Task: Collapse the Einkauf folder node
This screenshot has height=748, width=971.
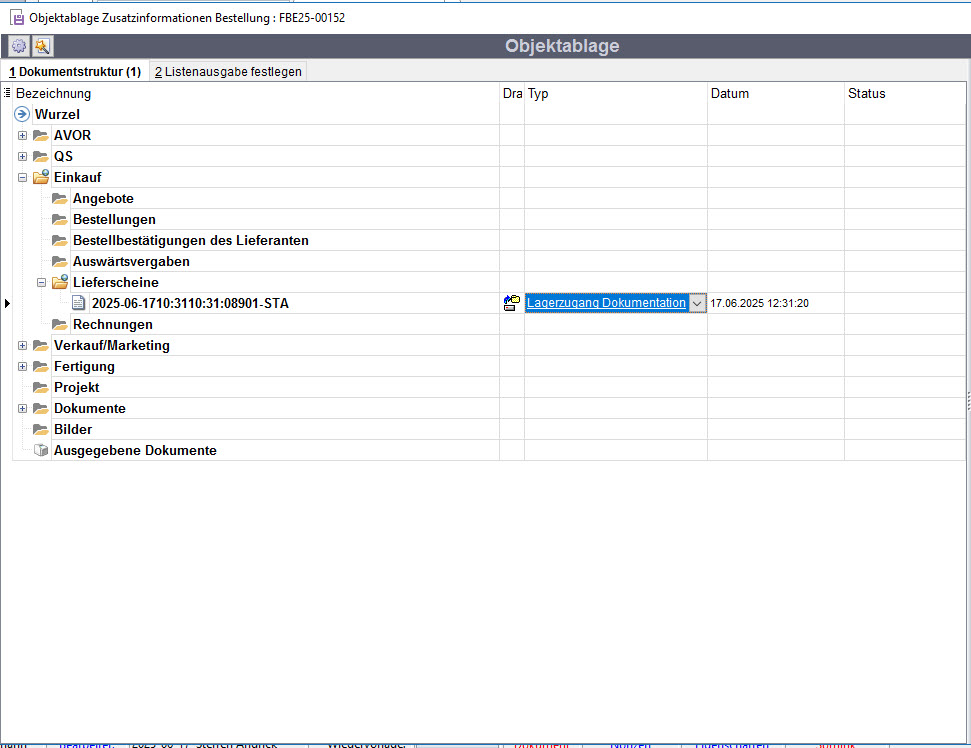Action: pyautogui.click(x=22, y=177)
